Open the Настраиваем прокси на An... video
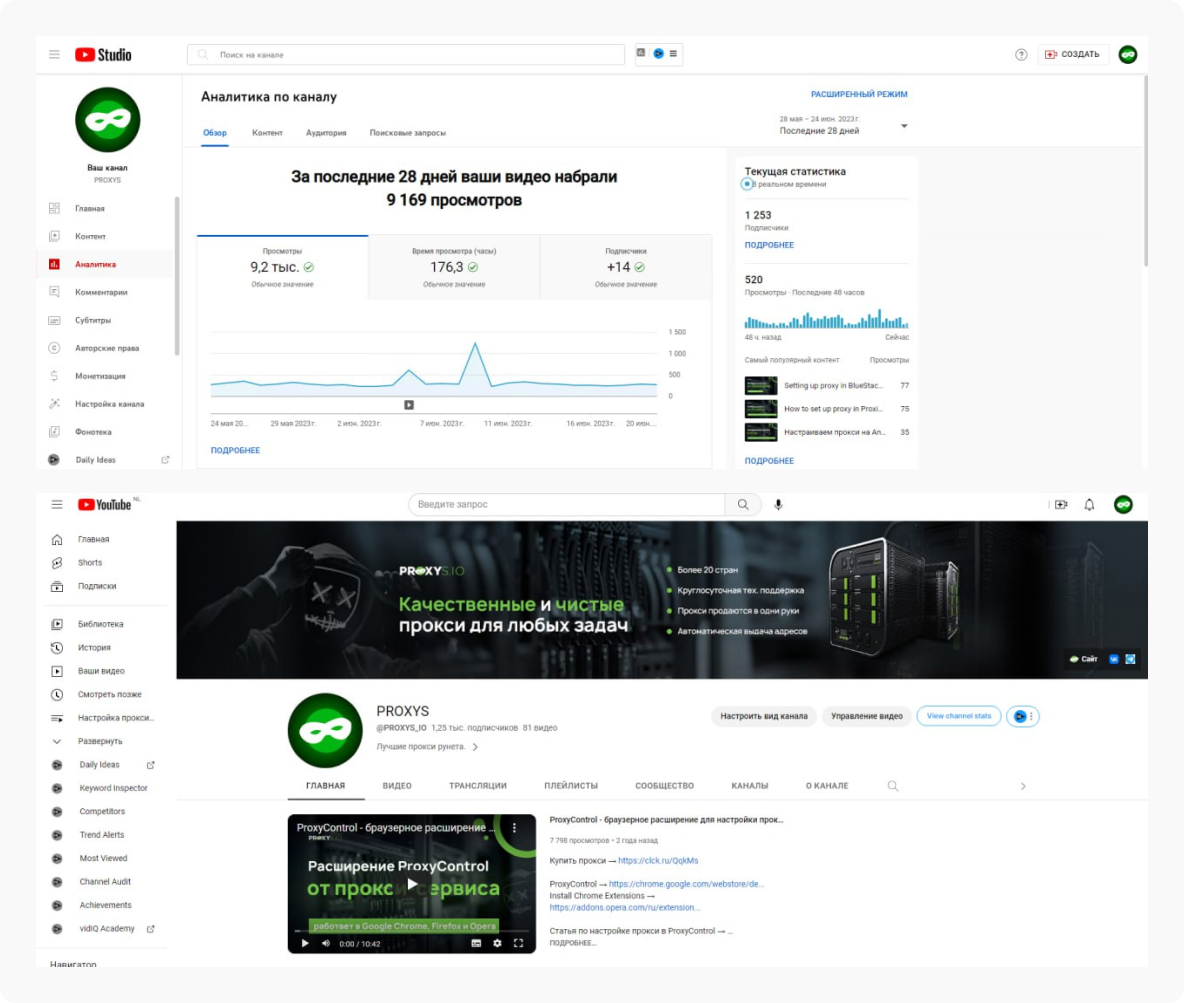Image resolution: width=1184 pixels, height=1003 pixels. 827,433
